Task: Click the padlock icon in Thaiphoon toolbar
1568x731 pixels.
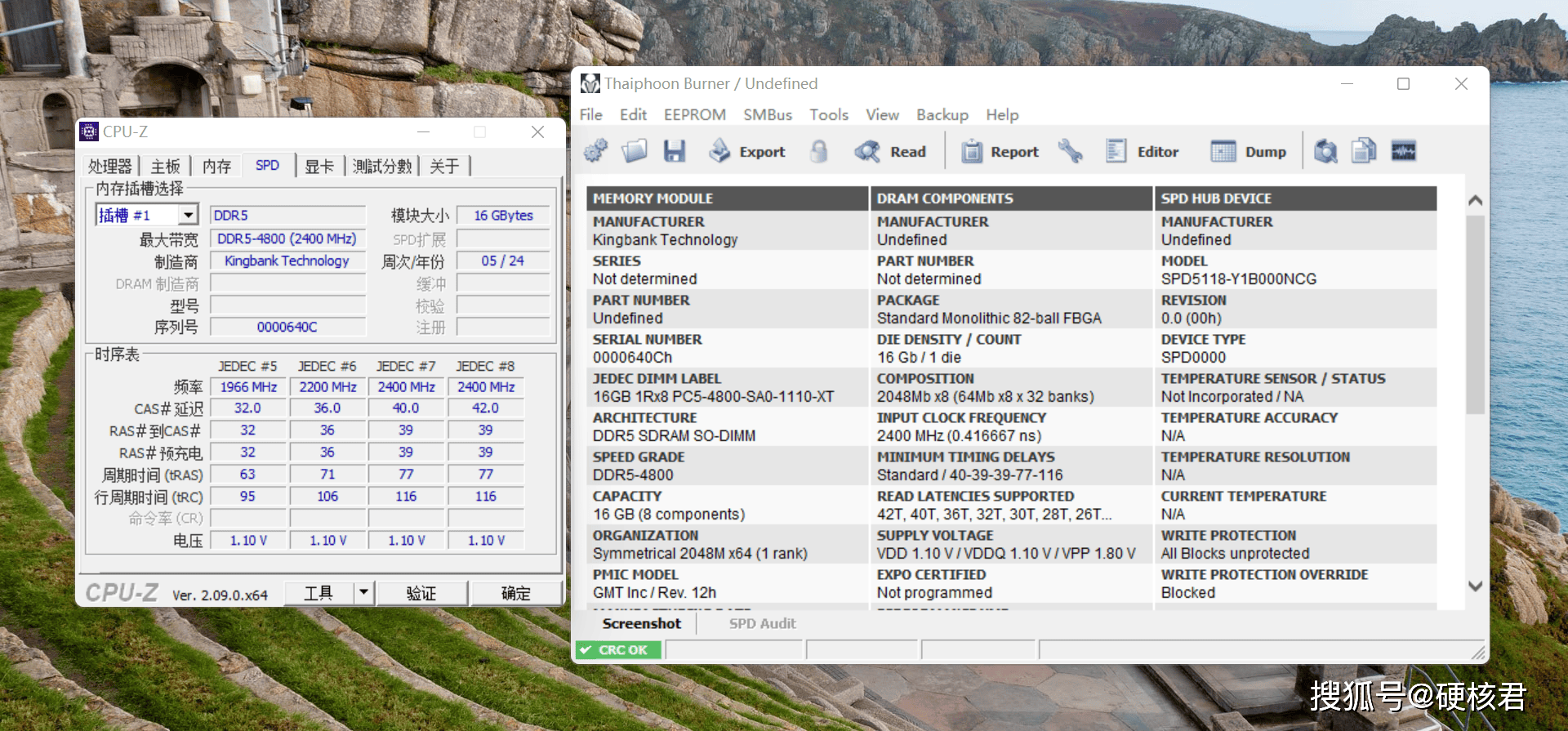Action: pos(819,151)
